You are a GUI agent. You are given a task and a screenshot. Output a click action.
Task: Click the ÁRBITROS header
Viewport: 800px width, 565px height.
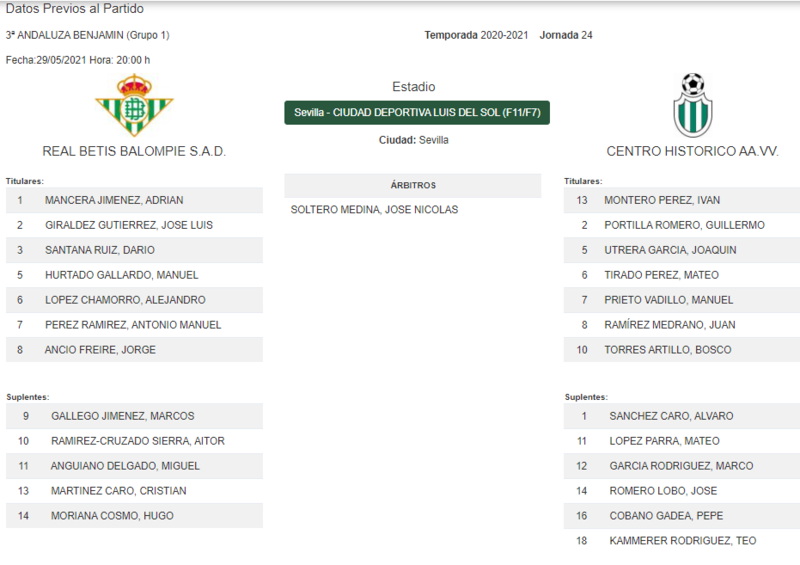click(x=413, y=185)
